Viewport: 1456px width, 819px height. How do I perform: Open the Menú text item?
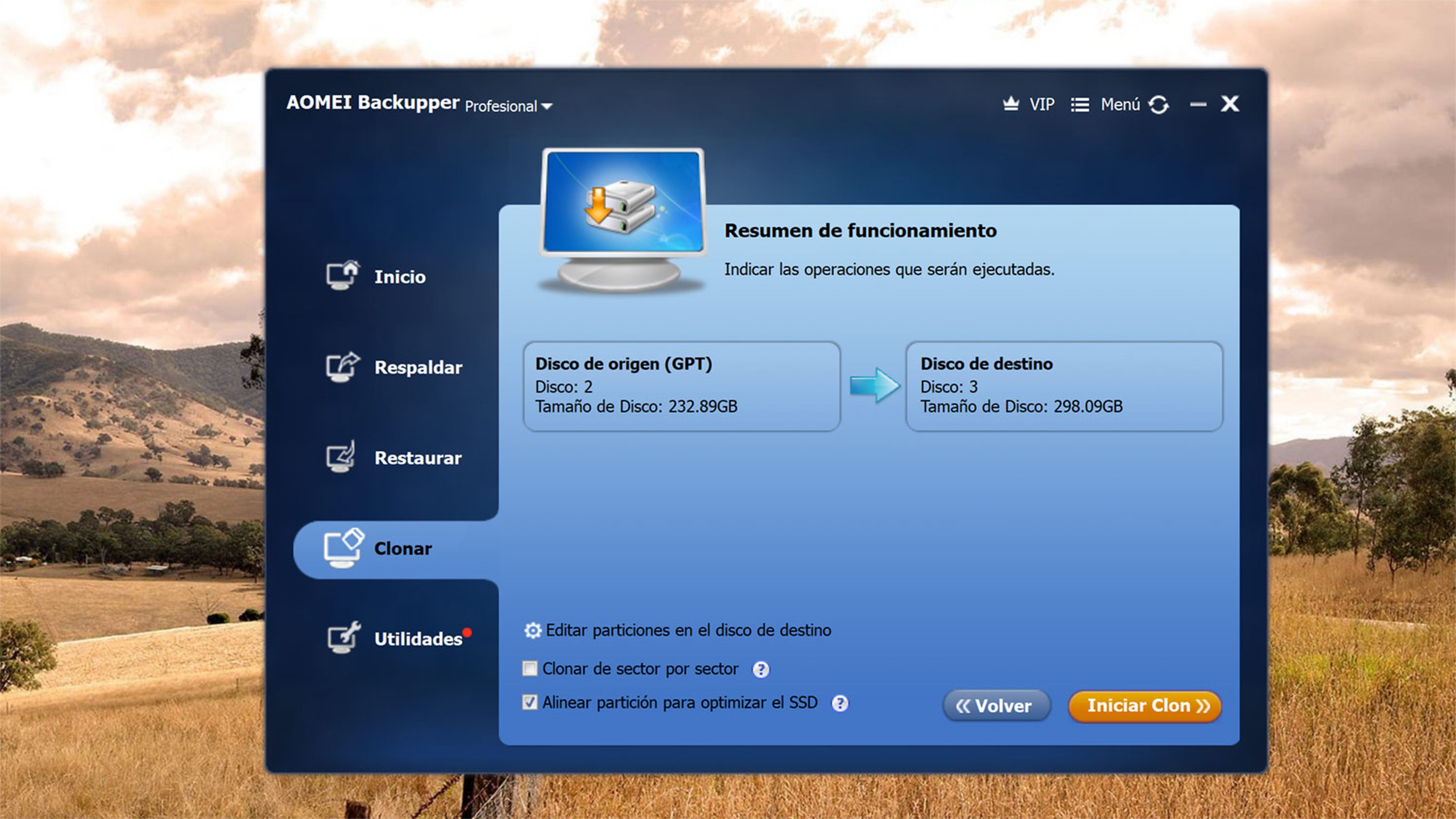pyautogui.click(x=1120, y=105)
